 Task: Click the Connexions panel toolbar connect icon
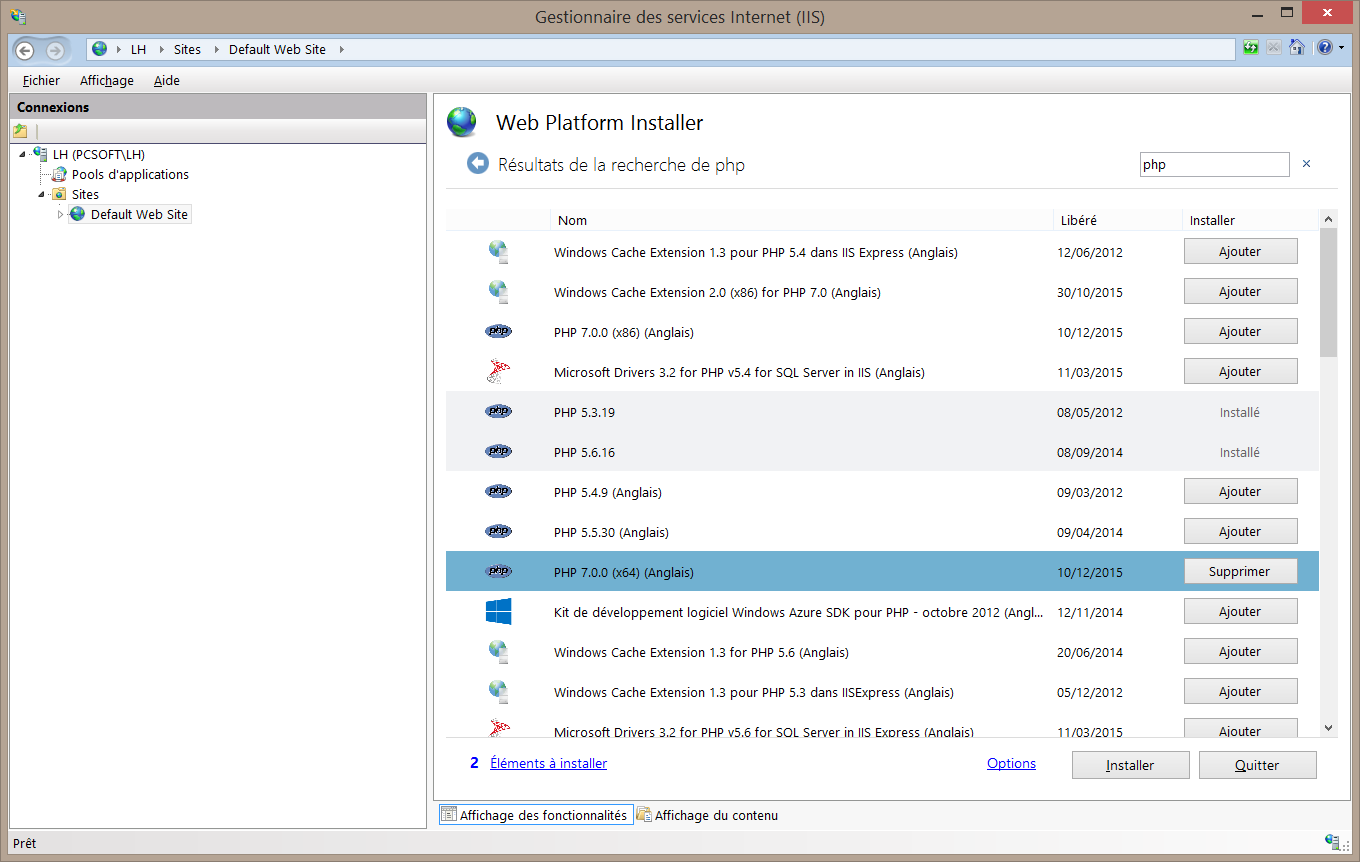(x=21, y=131)
